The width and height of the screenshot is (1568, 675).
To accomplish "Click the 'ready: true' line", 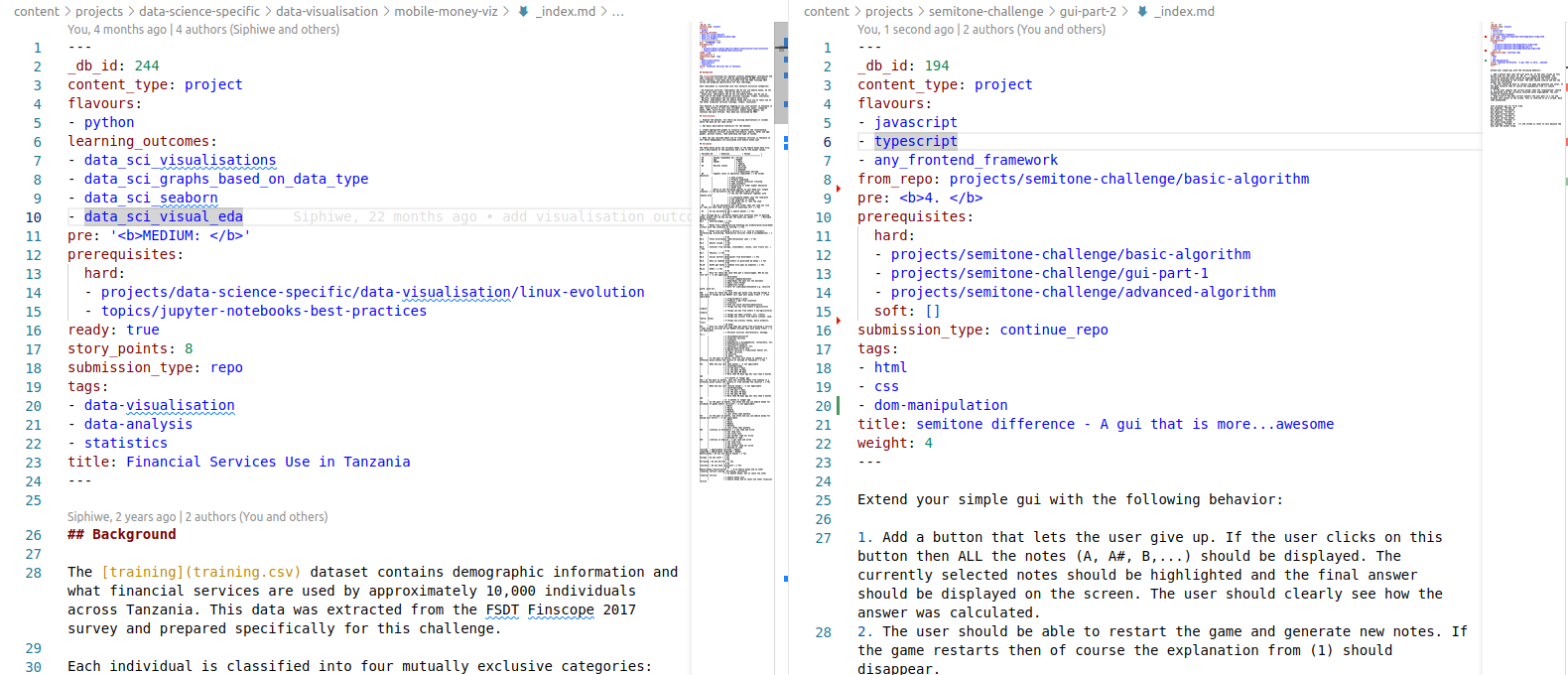I will point(113,330).
